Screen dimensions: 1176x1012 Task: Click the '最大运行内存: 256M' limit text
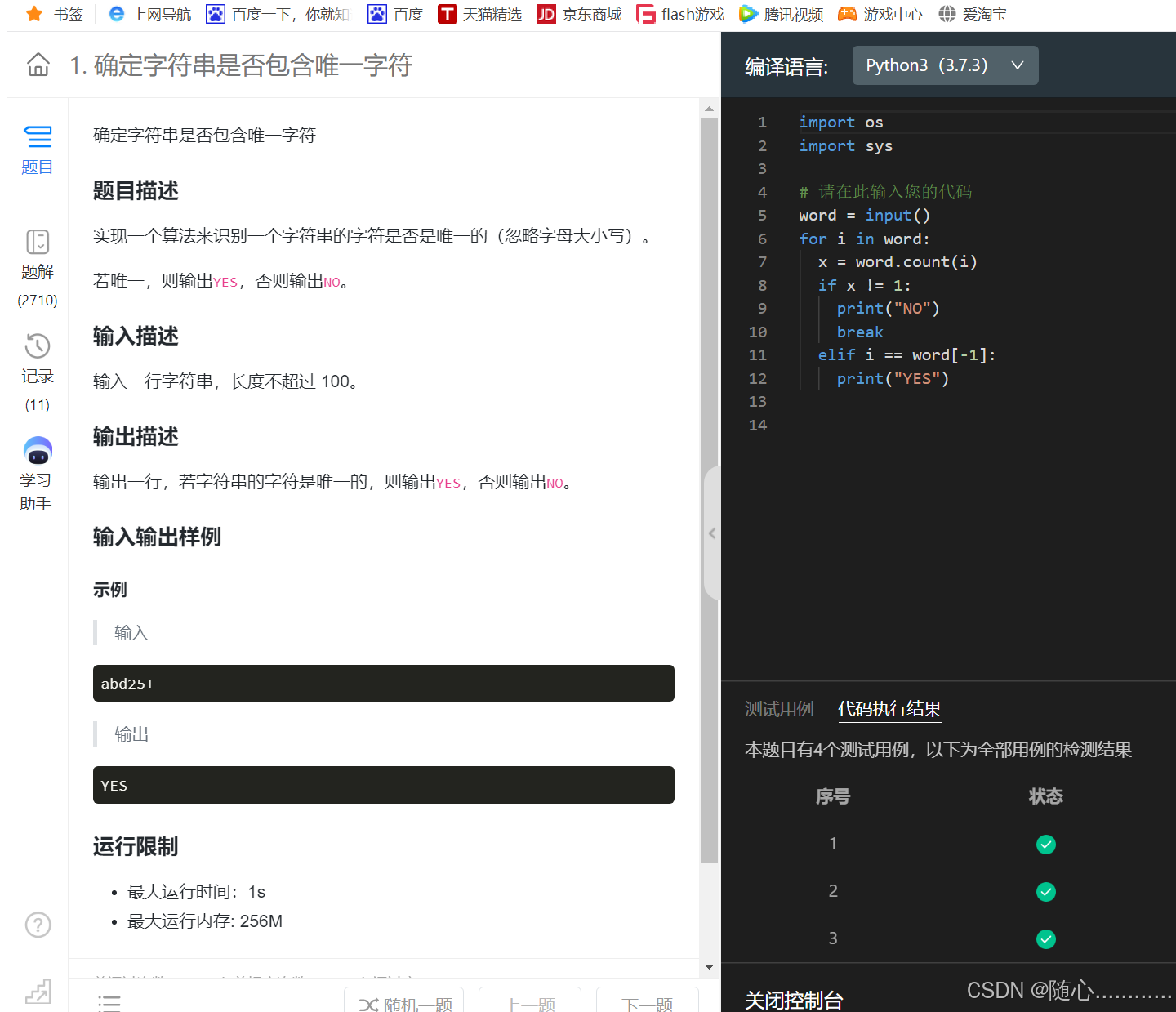tap(205, 921)
